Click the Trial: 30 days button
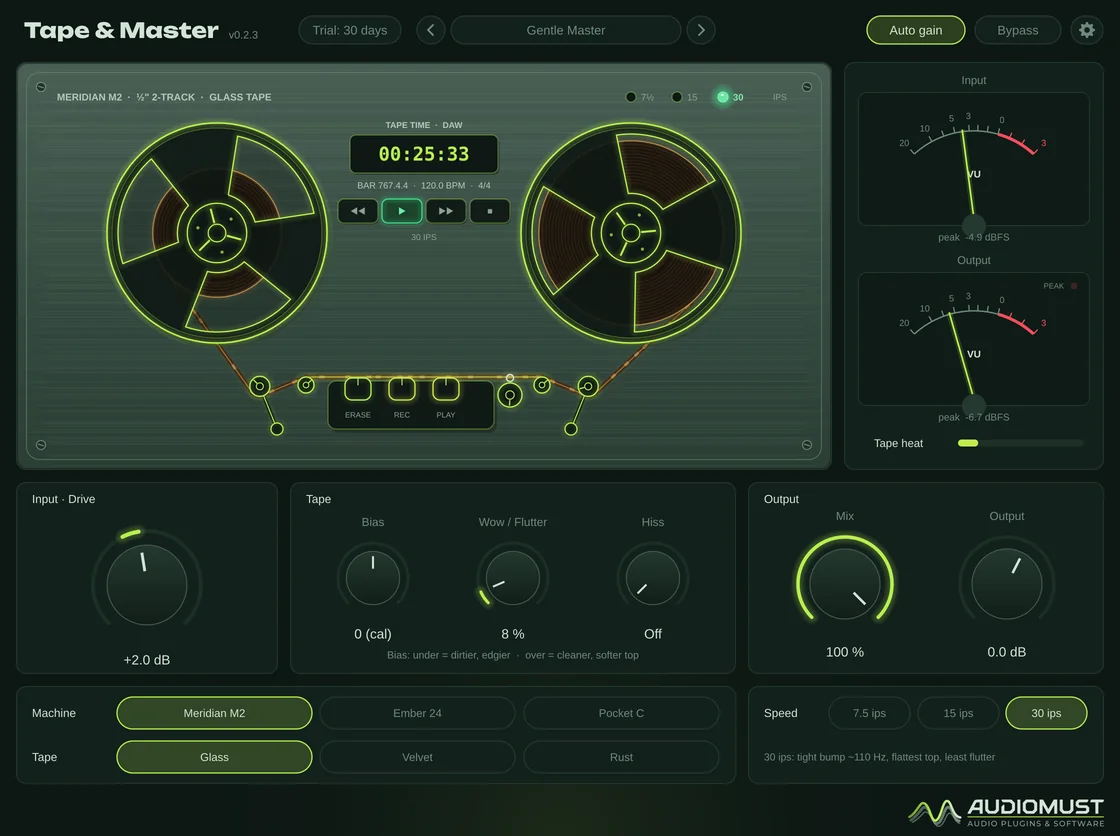Viewport: 1120px width, 836px height. click(350, 30)
